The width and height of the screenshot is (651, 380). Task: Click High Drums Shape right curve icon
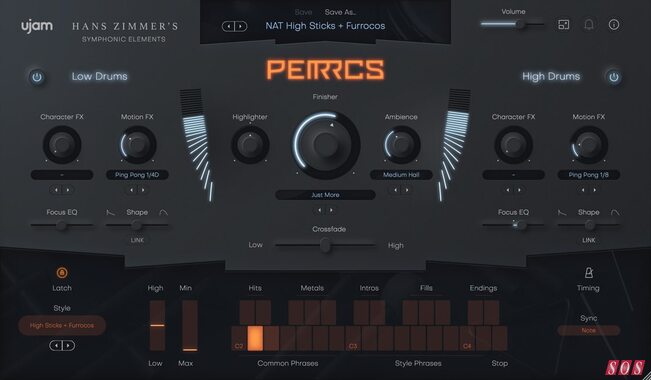[x=615, y=212]
